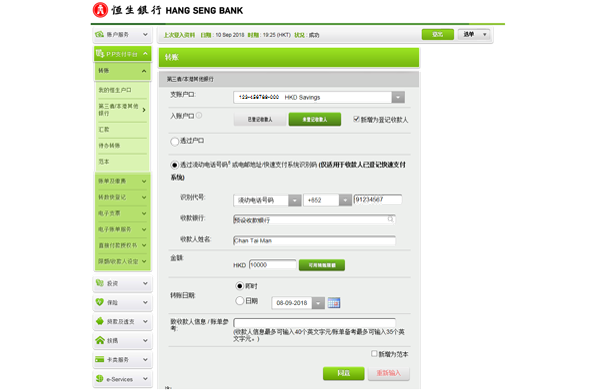Click the 投资 sidebar icon
Screen dimensions: 600x390
pos(99,283)
